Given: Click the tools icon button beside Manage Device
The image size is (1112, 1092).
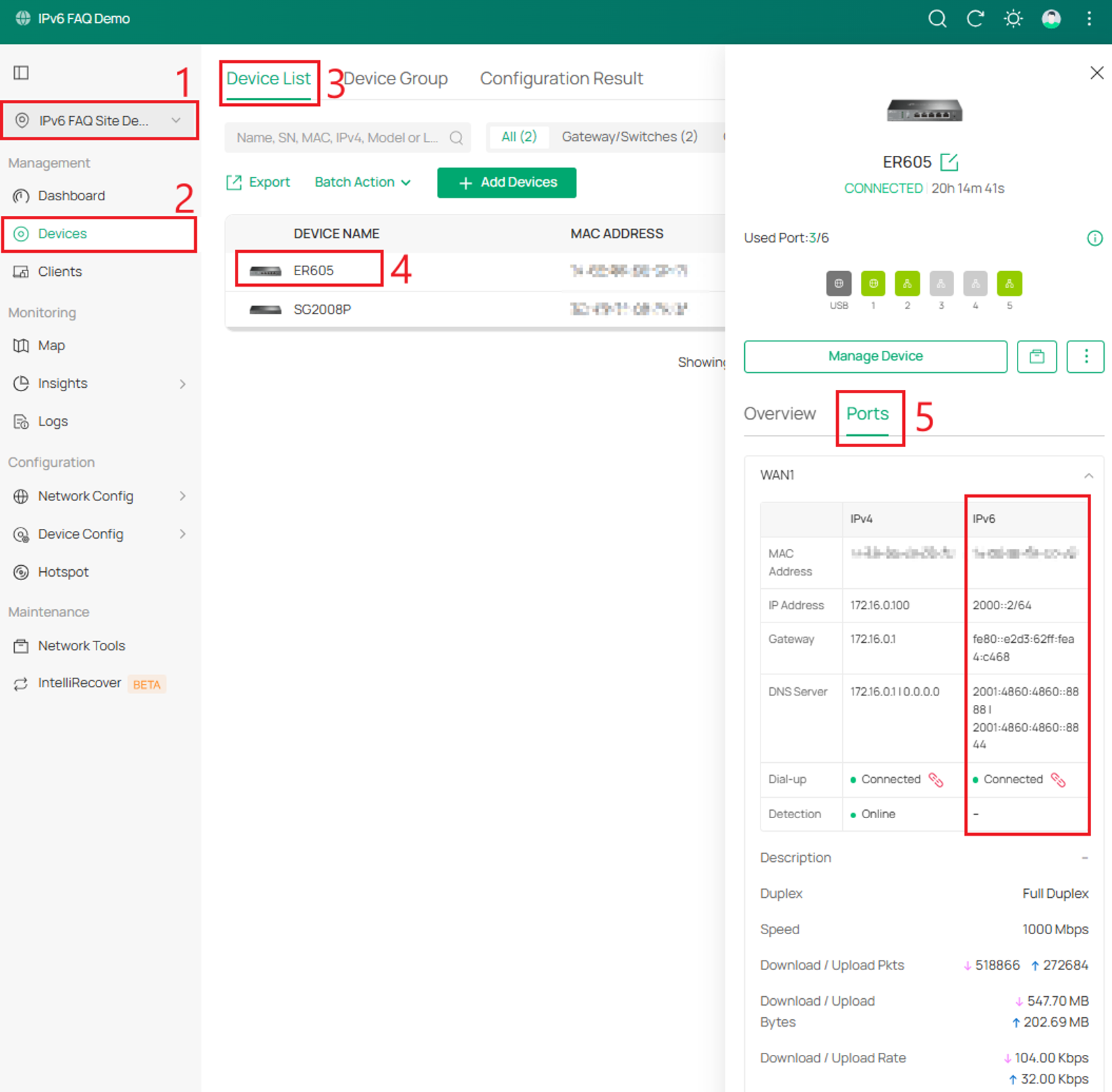Looking at the screenshot, I should (1037, 357).
